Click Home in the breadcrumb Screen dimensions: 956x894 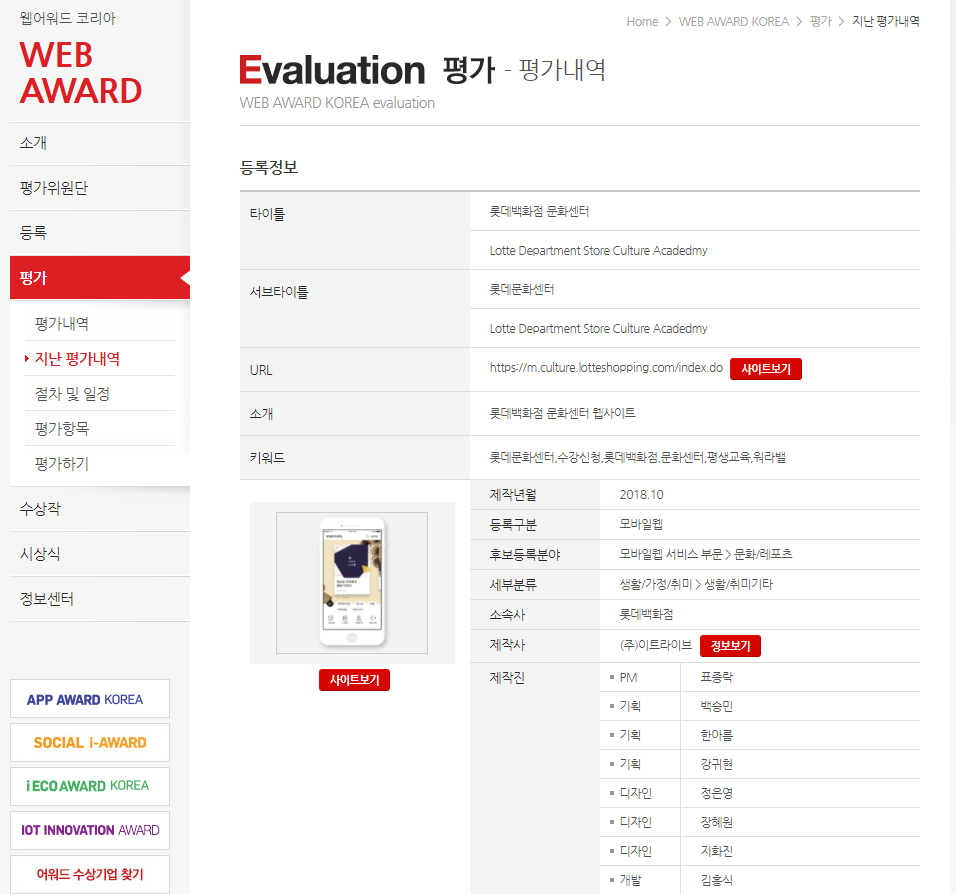(x=642, y=22)
